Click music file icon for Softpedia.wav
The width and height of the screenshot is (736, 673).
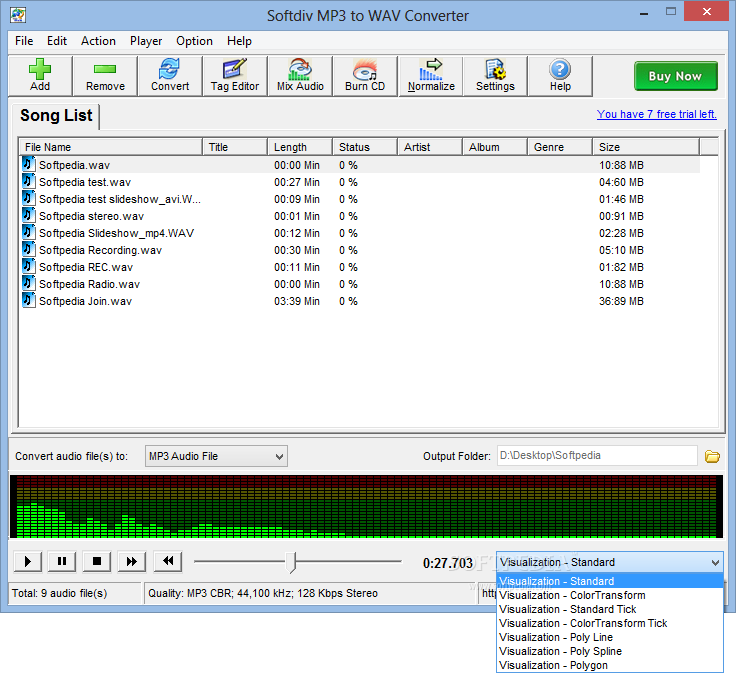[29, 164]
